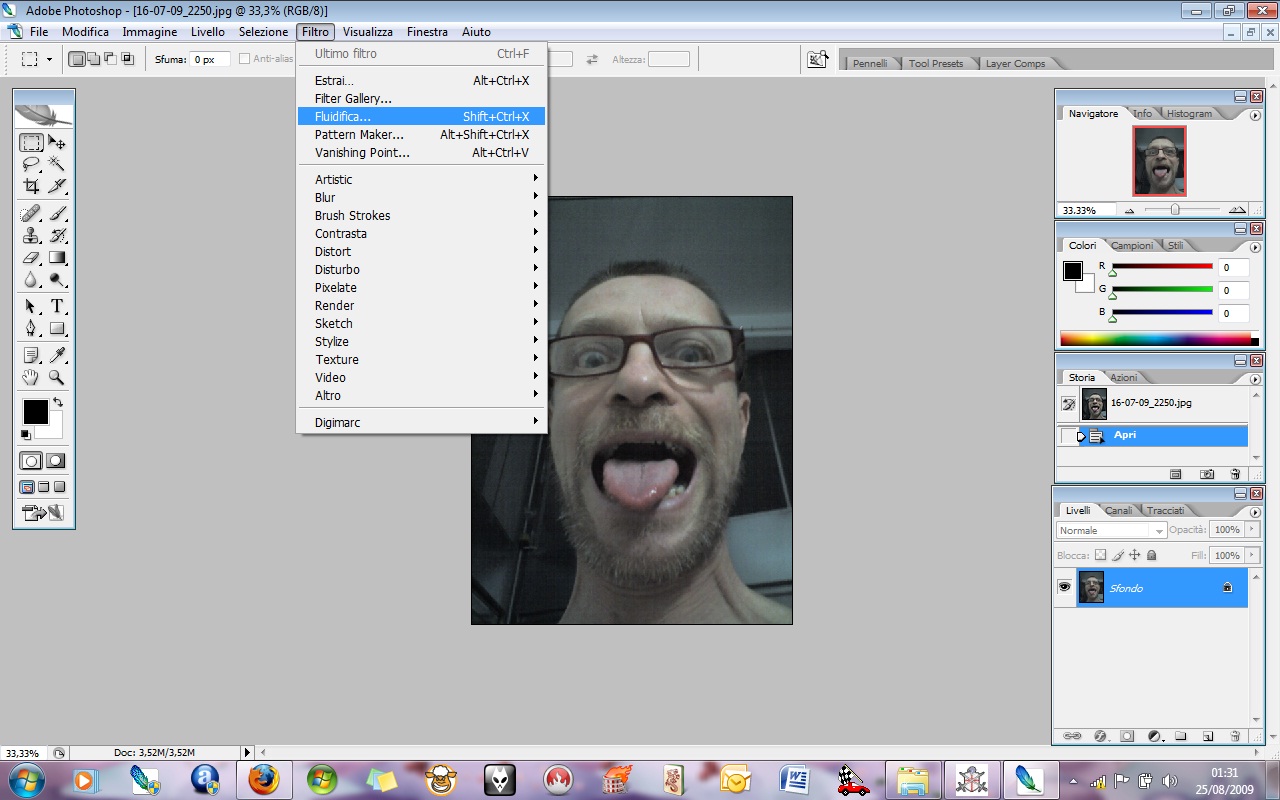Select the Rectangle shape tool

(x=57, y=328)
